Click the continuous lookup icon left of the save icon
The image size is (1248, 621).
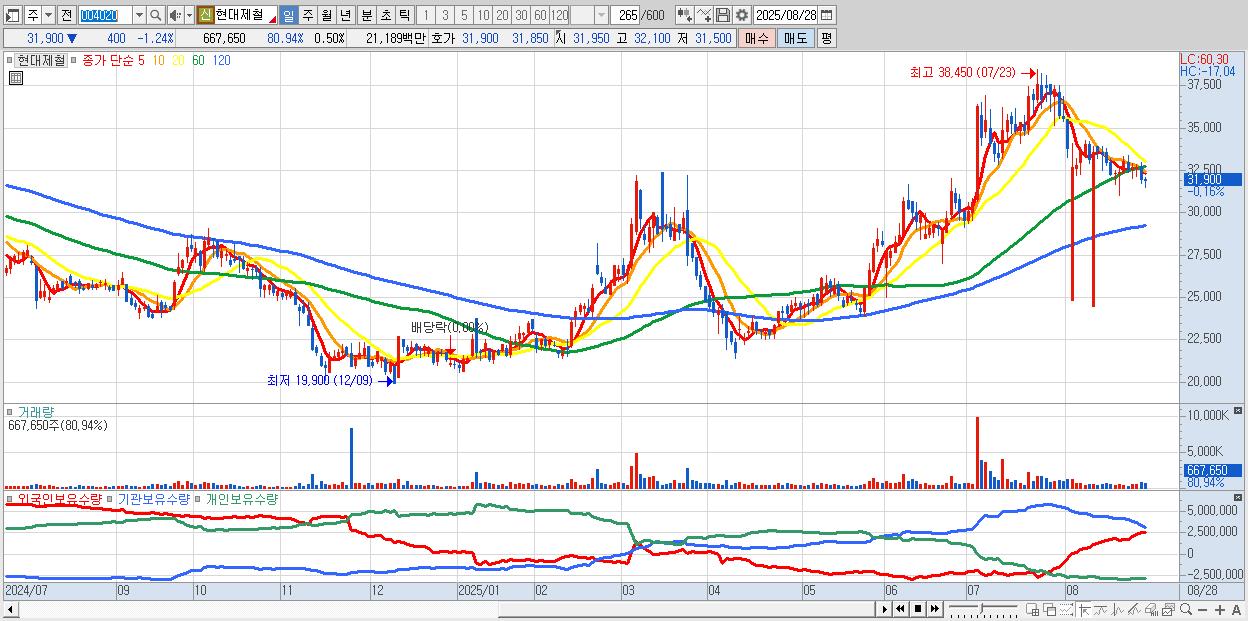pos(685,15)
